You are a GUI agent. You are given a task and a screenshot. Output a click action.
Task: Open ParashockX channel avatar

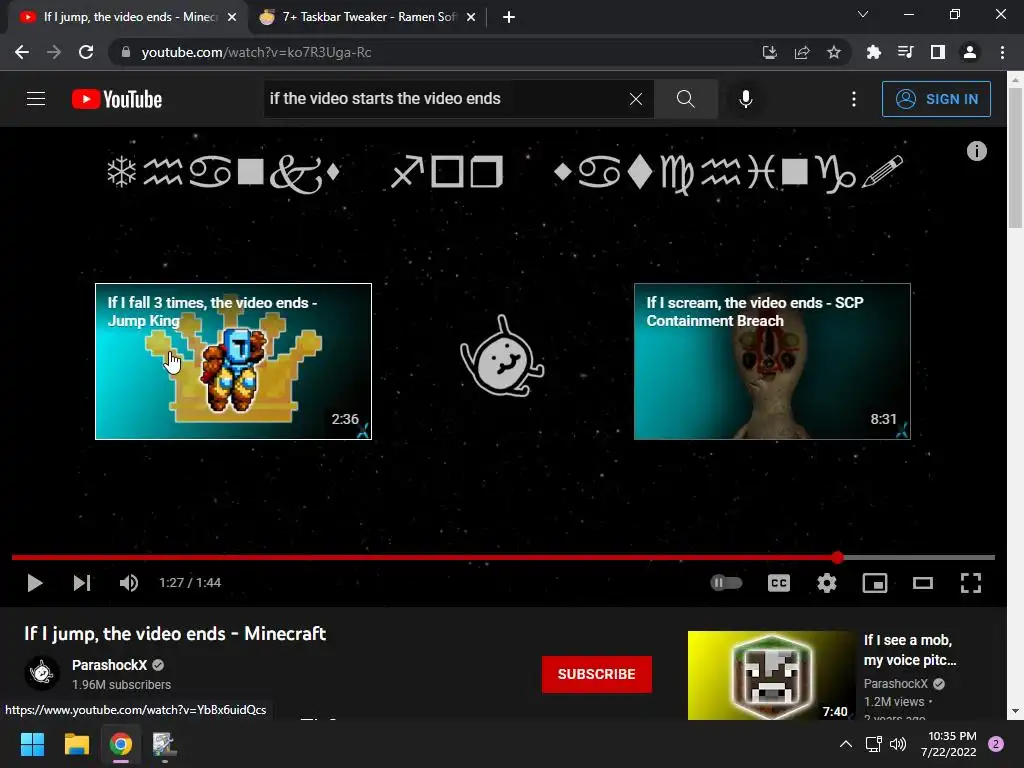tap(42, 673)
